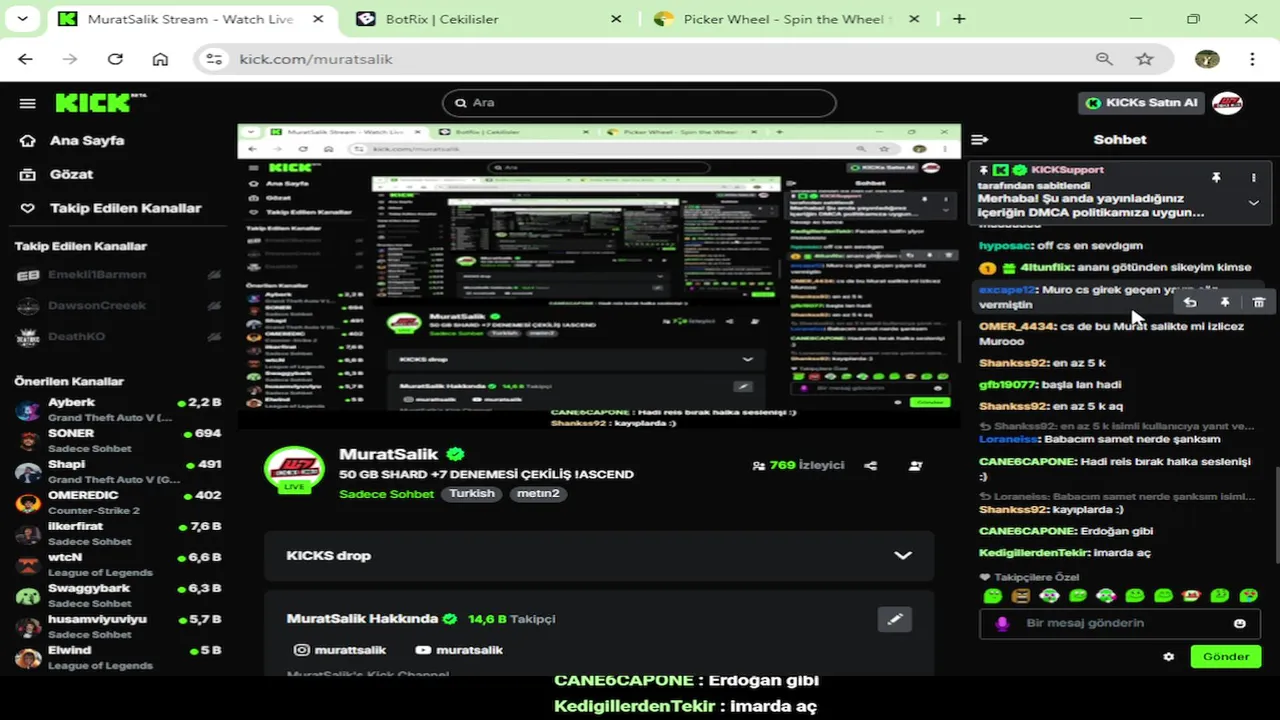Open the browser home page
Image resolution: width=1280 pixels, height=720 pixels.
click(x=160, y=59)
